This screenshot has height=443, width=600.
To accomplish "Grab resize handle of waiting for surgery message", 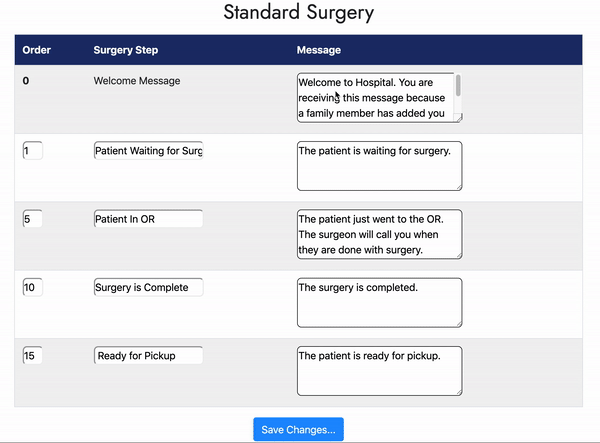I will tap(458, 186).
